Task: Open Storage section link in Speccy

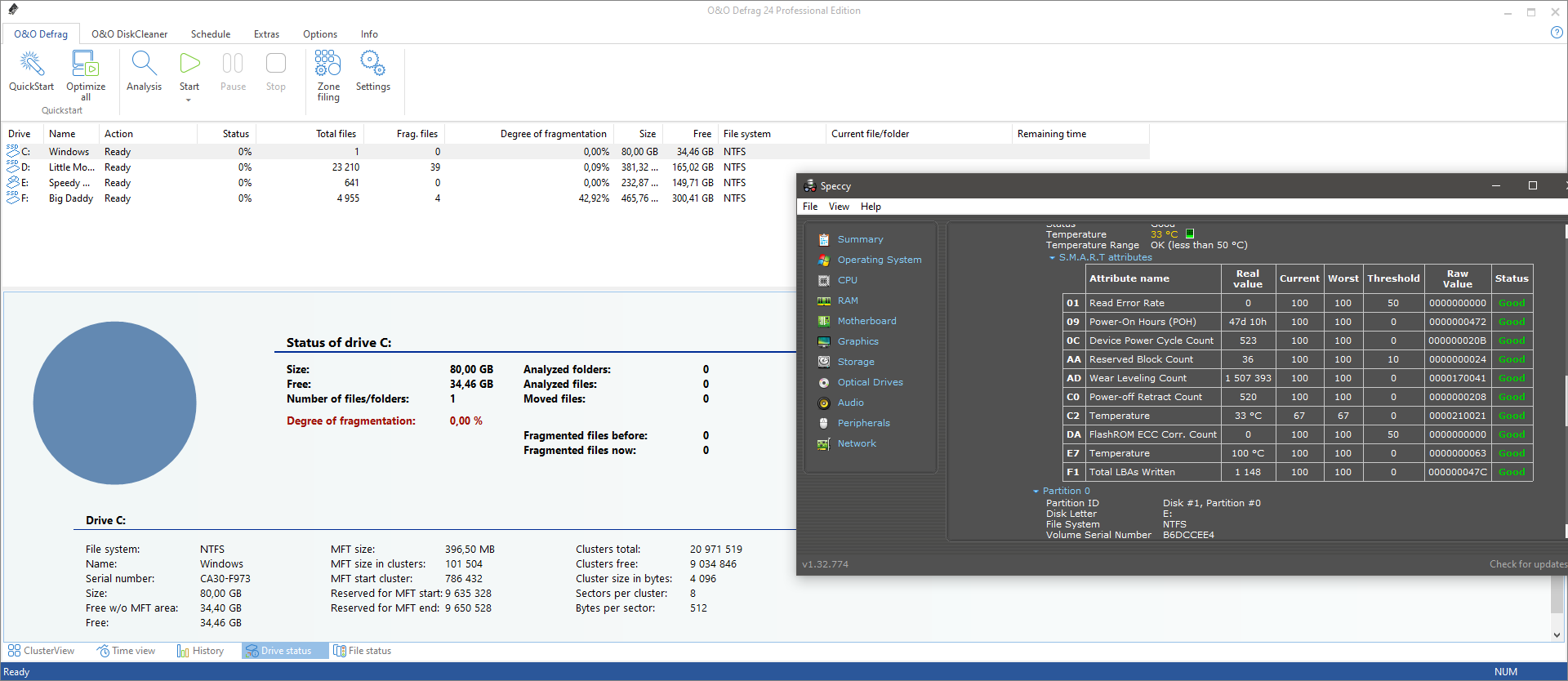Action: [856, 362]
